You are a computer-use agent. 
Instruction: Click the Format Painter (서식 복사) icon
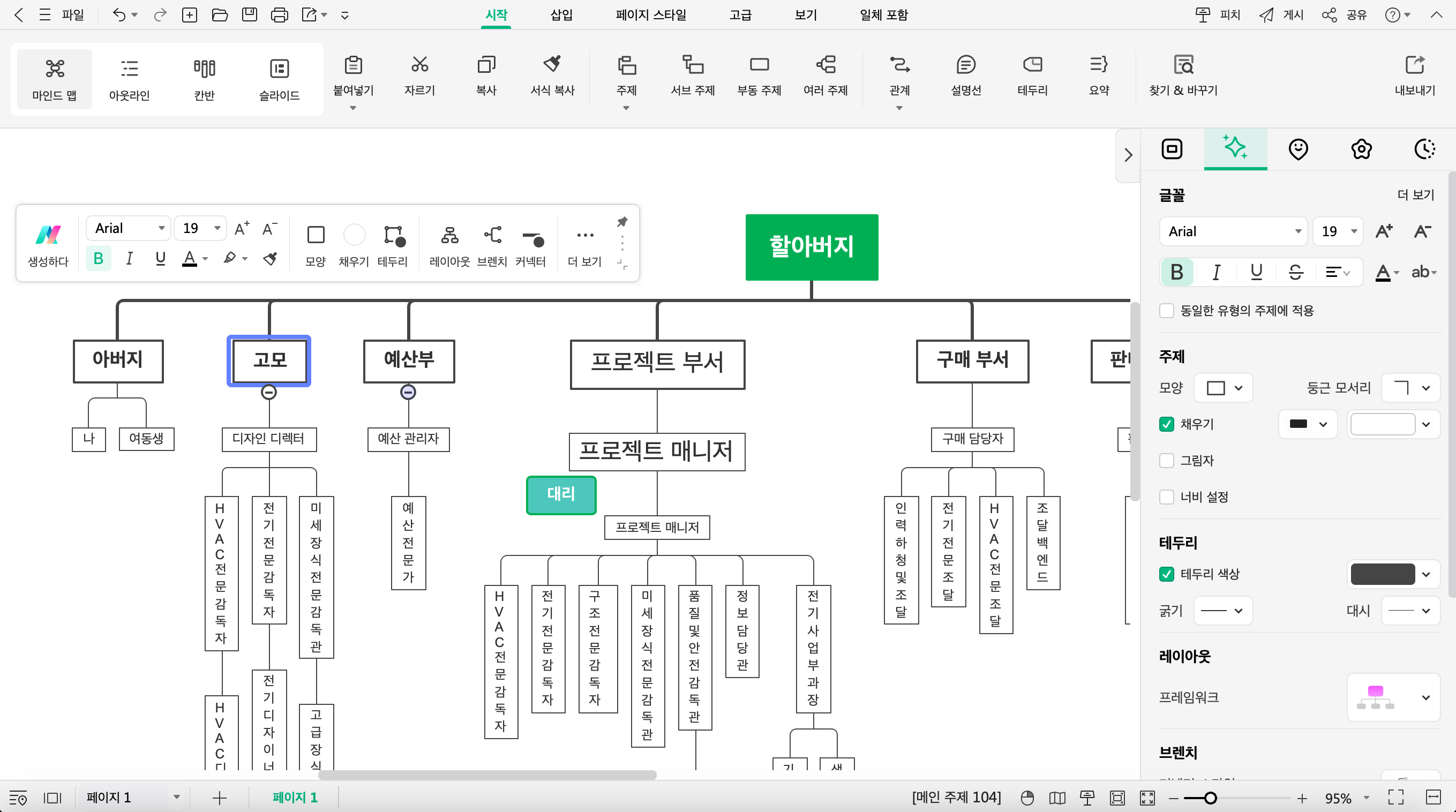(552, 64)
